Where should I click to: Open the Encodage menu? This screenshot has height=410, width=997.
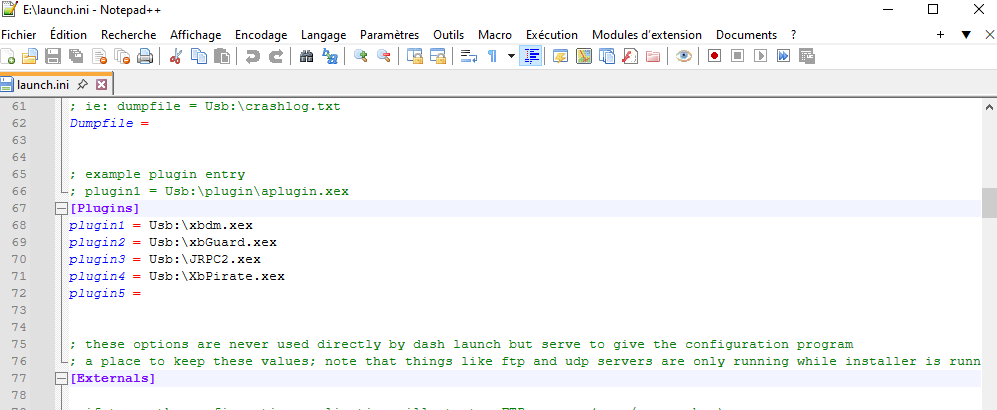pyautogui.click(x=260, y=34)
